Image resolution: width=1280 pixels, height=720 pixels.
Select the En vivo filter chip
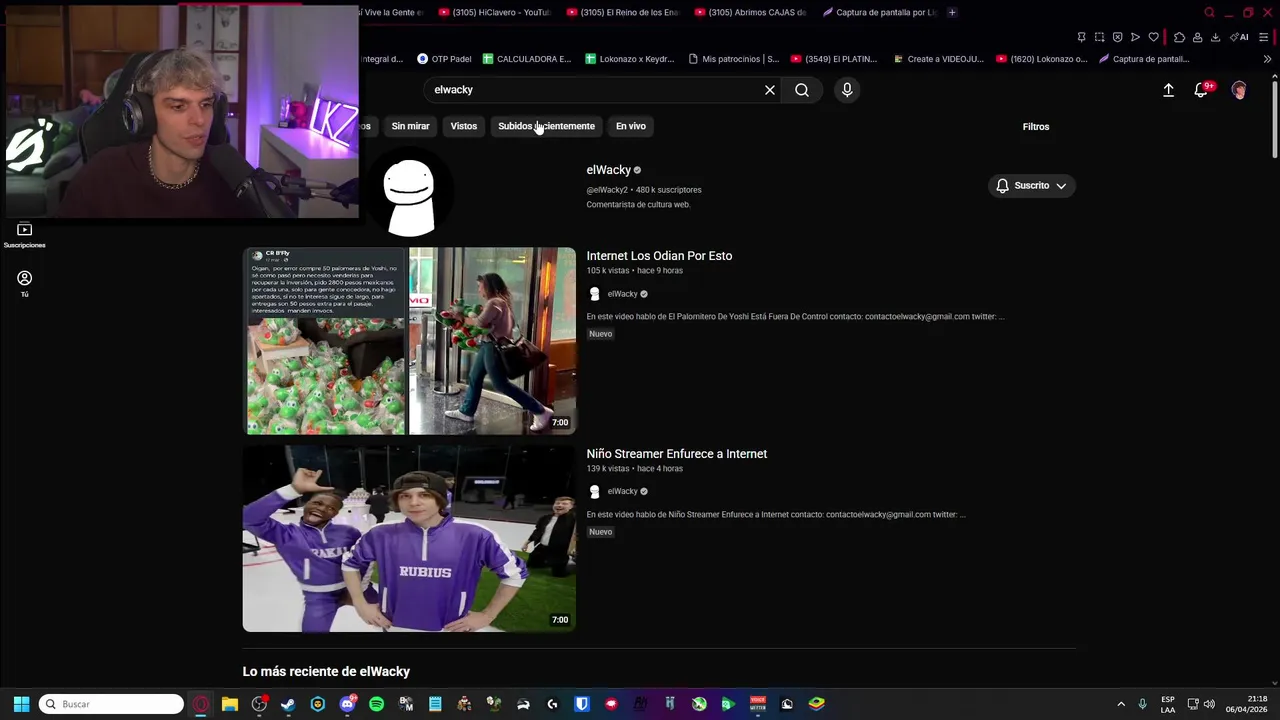point(631,126)
